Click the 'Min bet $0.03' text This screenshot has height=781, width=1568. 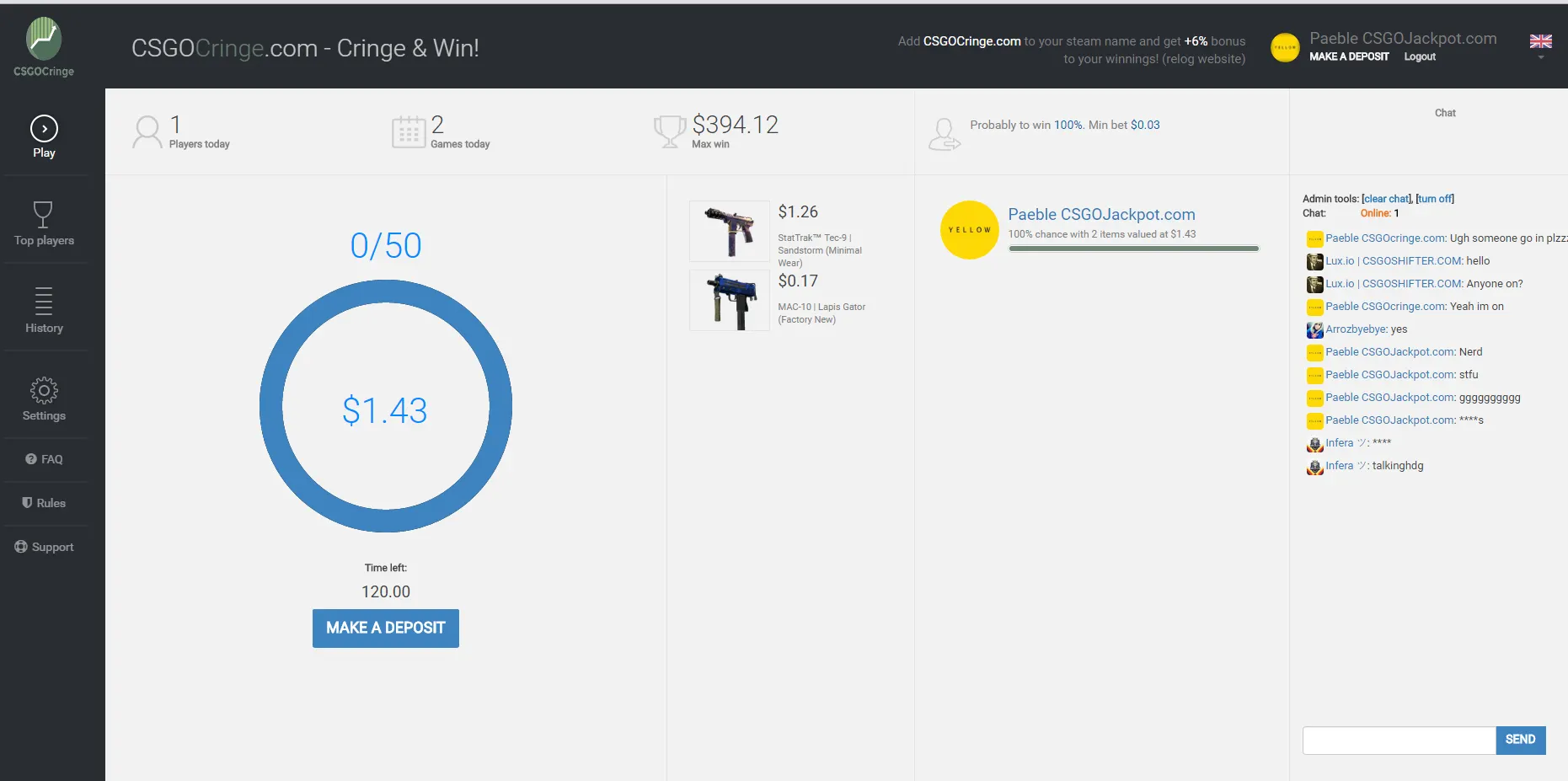coord(1124,125)
